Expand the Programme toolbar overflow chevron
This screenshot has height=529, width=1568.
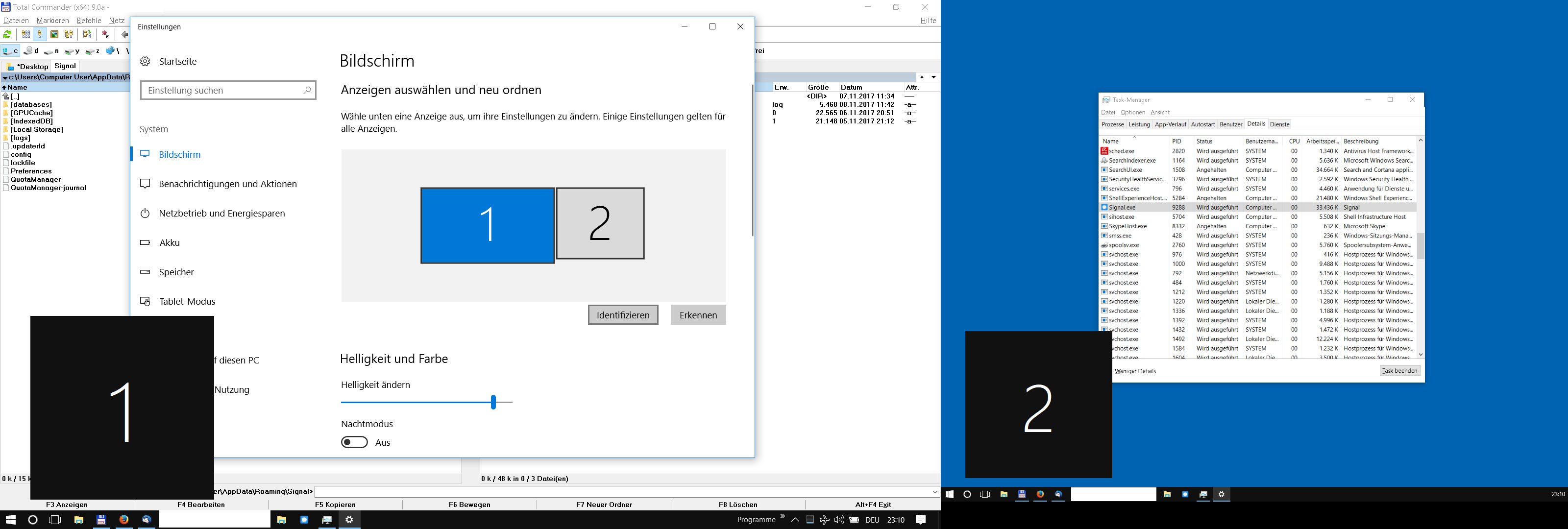point(783,517)
